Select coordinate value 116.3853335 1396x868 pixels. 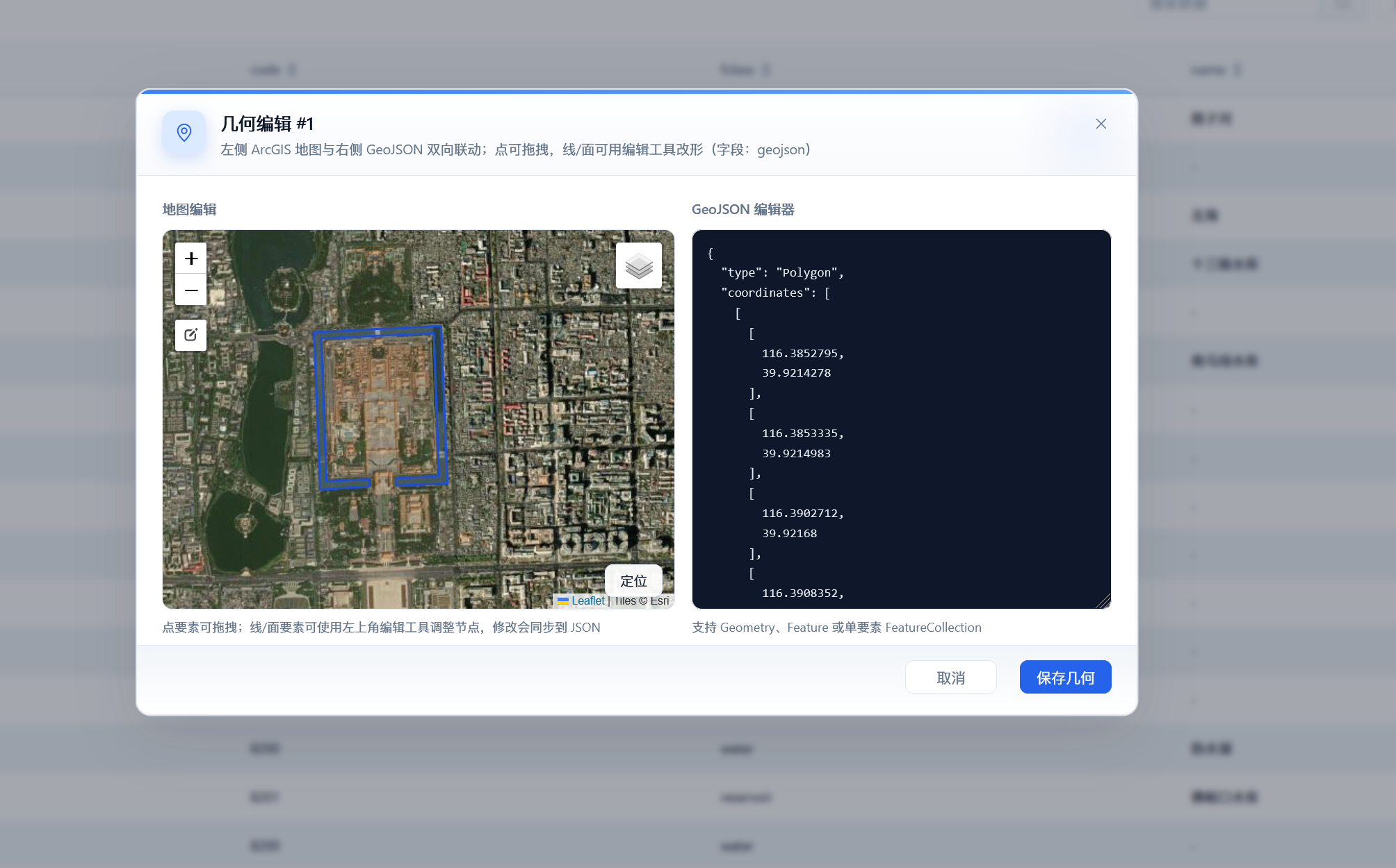[800, 433]
